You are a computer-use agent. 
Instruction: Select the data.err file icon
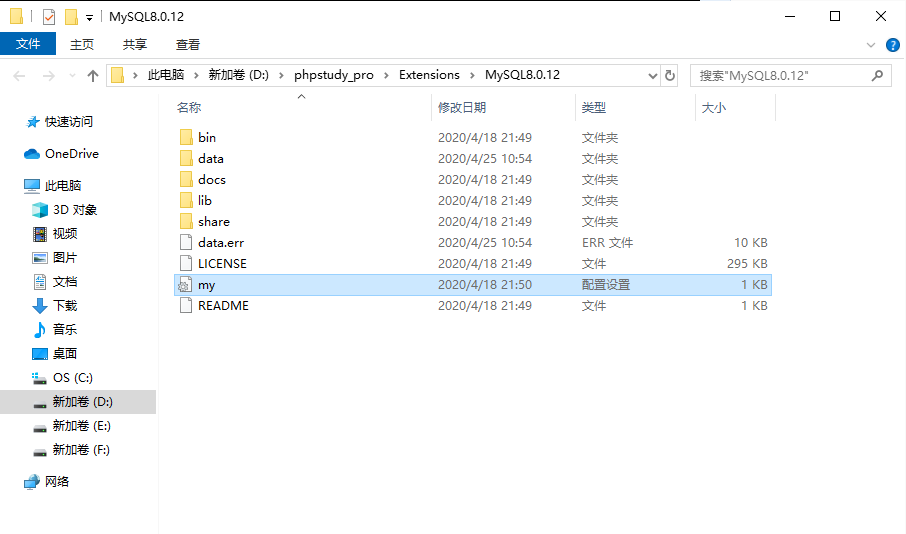point(185,243)
